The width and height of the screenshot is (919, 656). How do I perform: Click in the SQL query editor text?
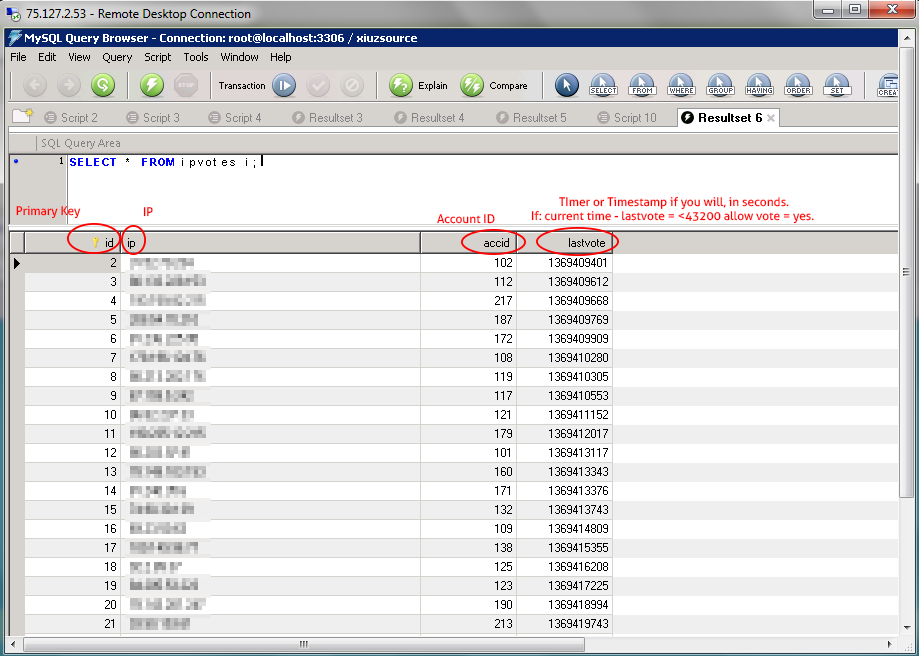click(163, 162)
